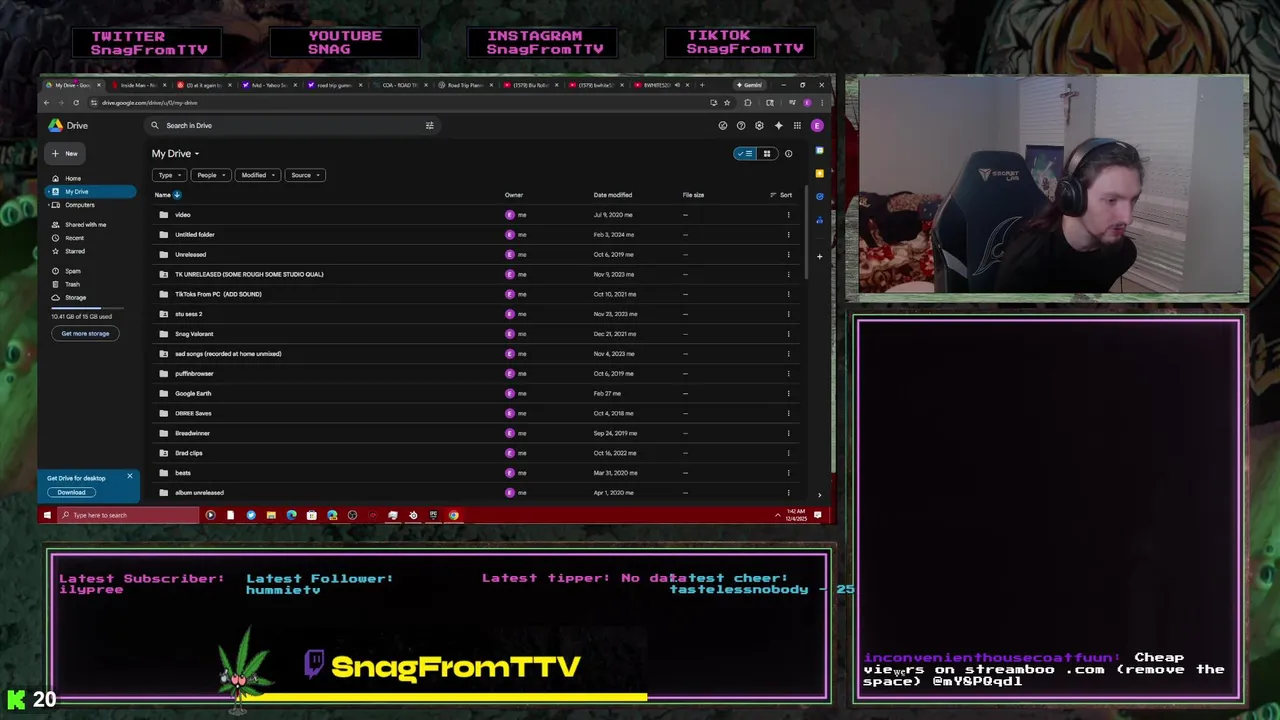
Task: Click Download for Drive for desktop
Action: (x=71, y=492)
